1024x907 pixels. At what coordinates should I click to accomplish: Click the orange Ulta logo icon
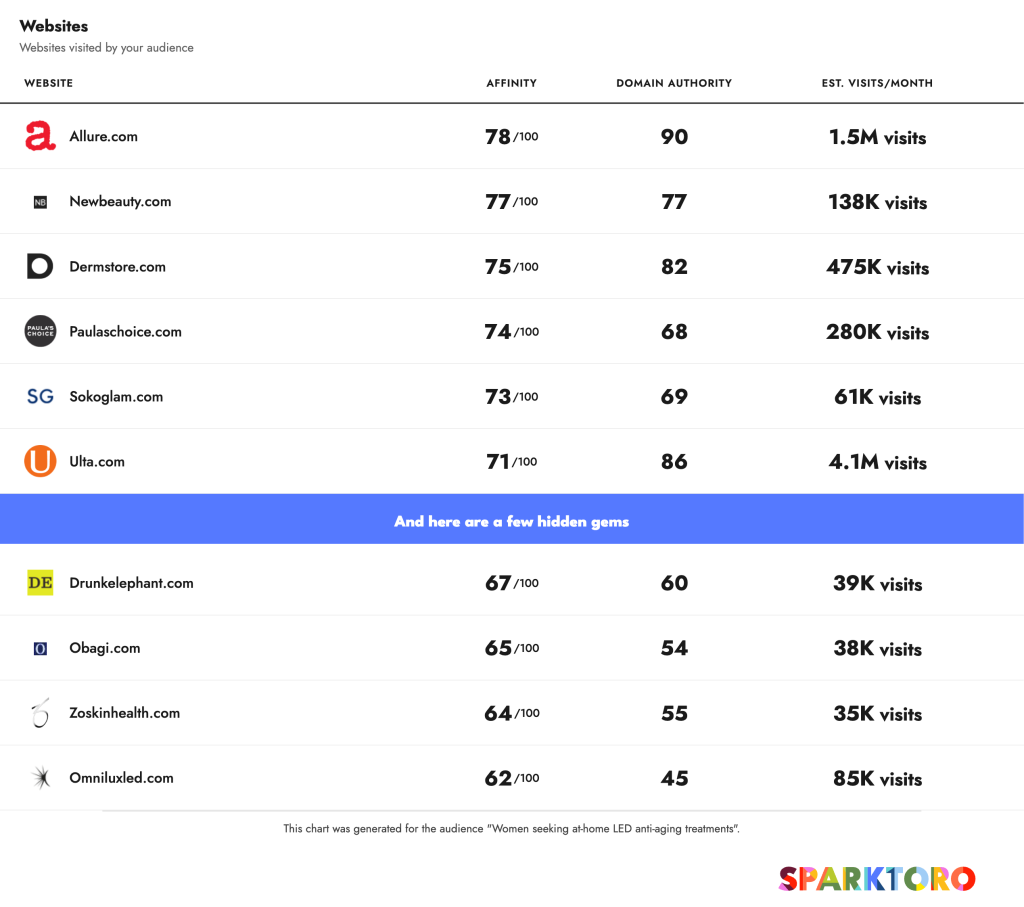40,461
